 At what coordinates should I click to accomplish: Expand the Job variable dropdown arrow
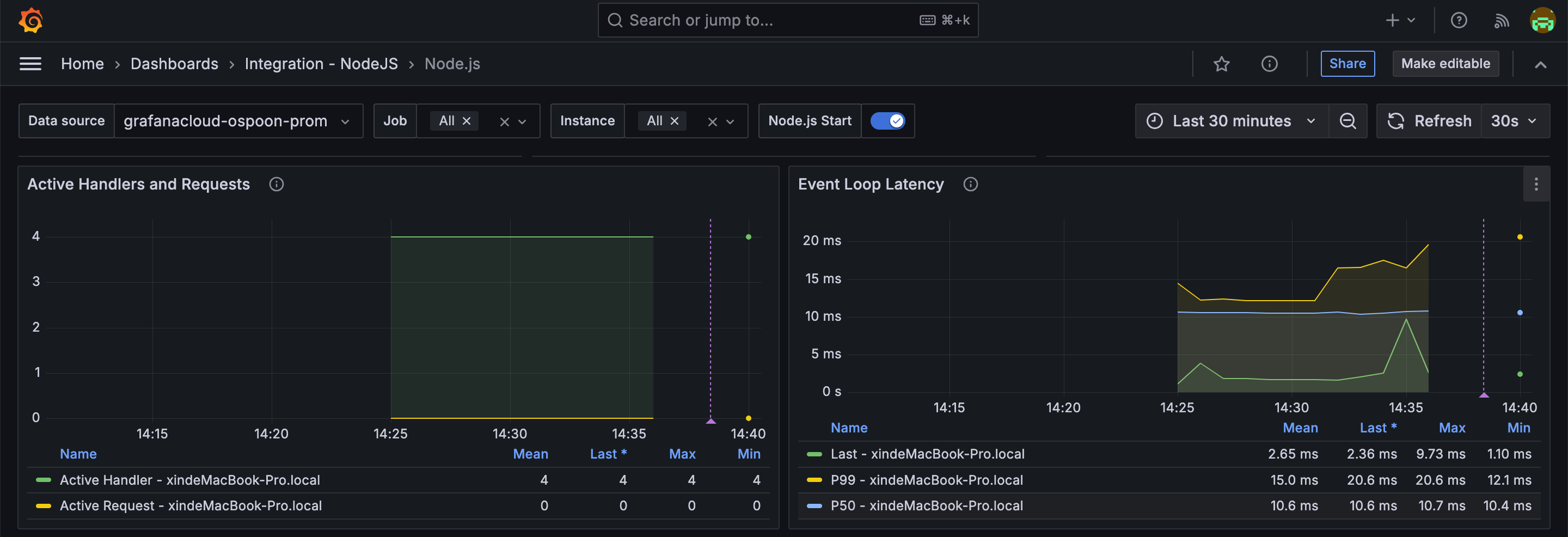522,121
